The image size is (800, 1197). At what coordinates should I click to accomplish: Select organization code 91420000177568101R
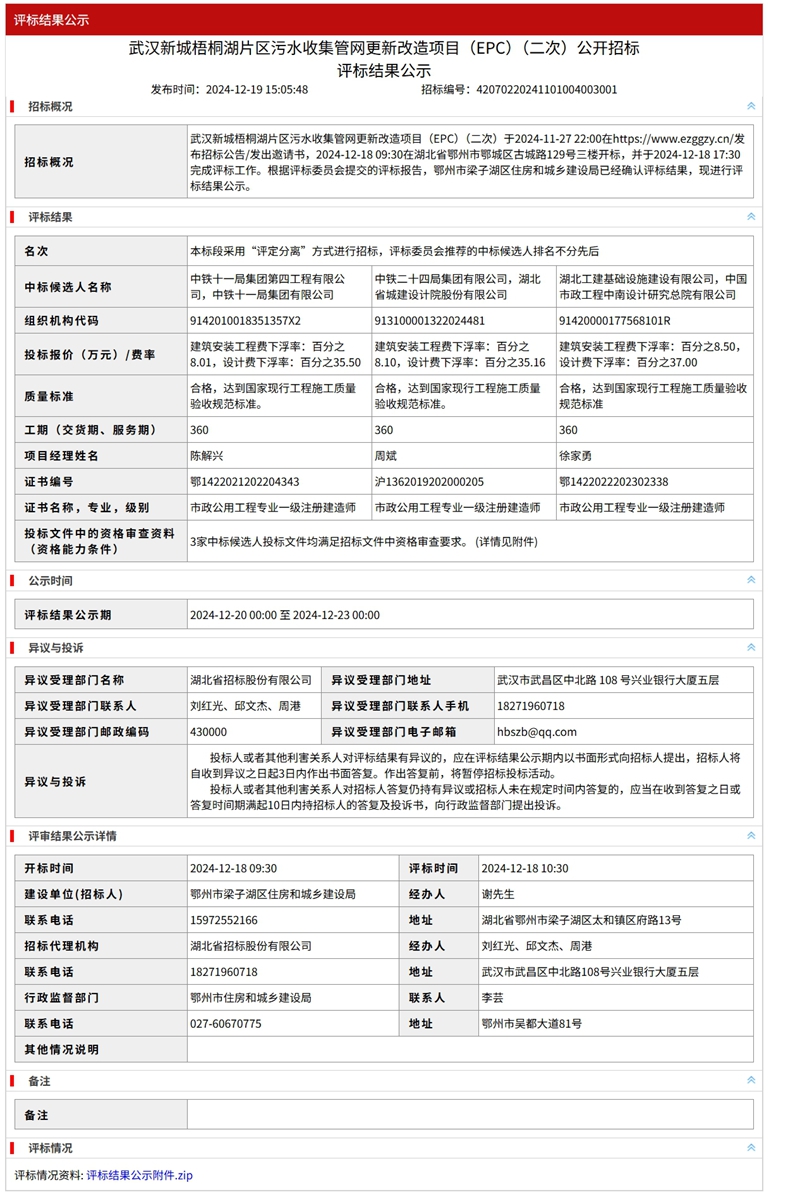pyautogui.click(x=615, y=321)
